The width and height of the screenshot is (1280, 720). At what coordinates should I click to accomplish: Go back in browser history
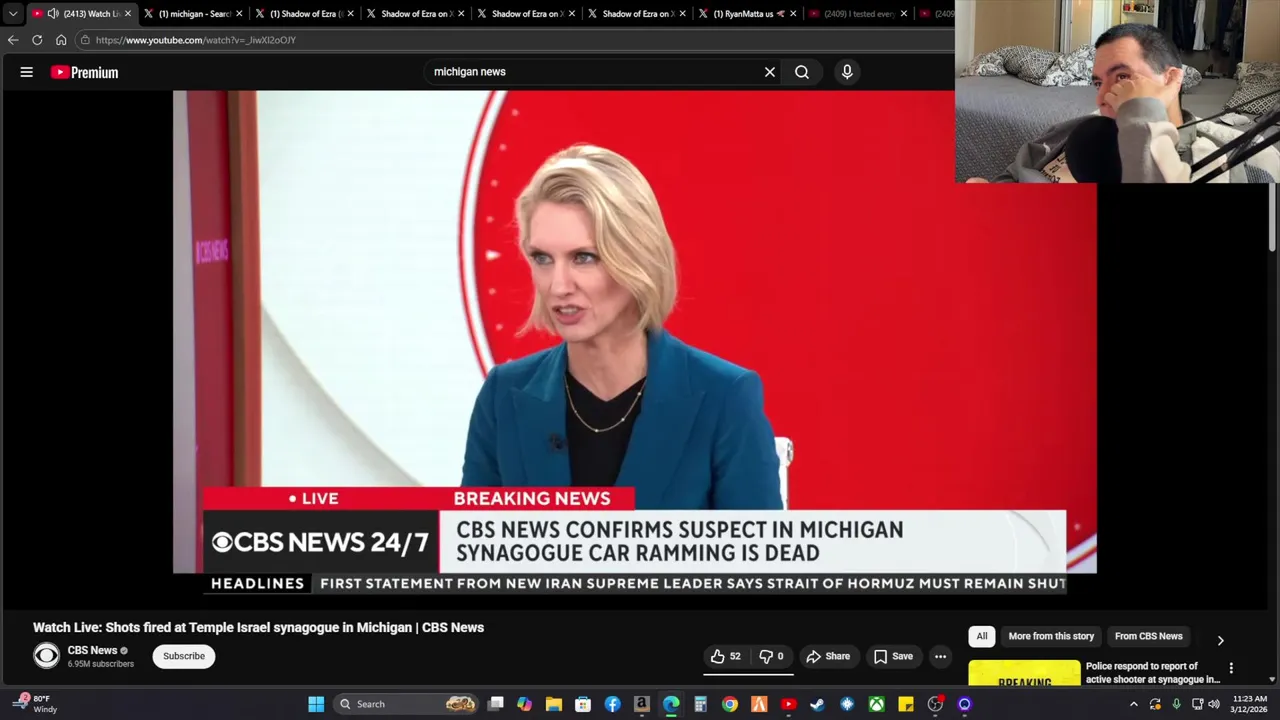click(x=12, y=40)
